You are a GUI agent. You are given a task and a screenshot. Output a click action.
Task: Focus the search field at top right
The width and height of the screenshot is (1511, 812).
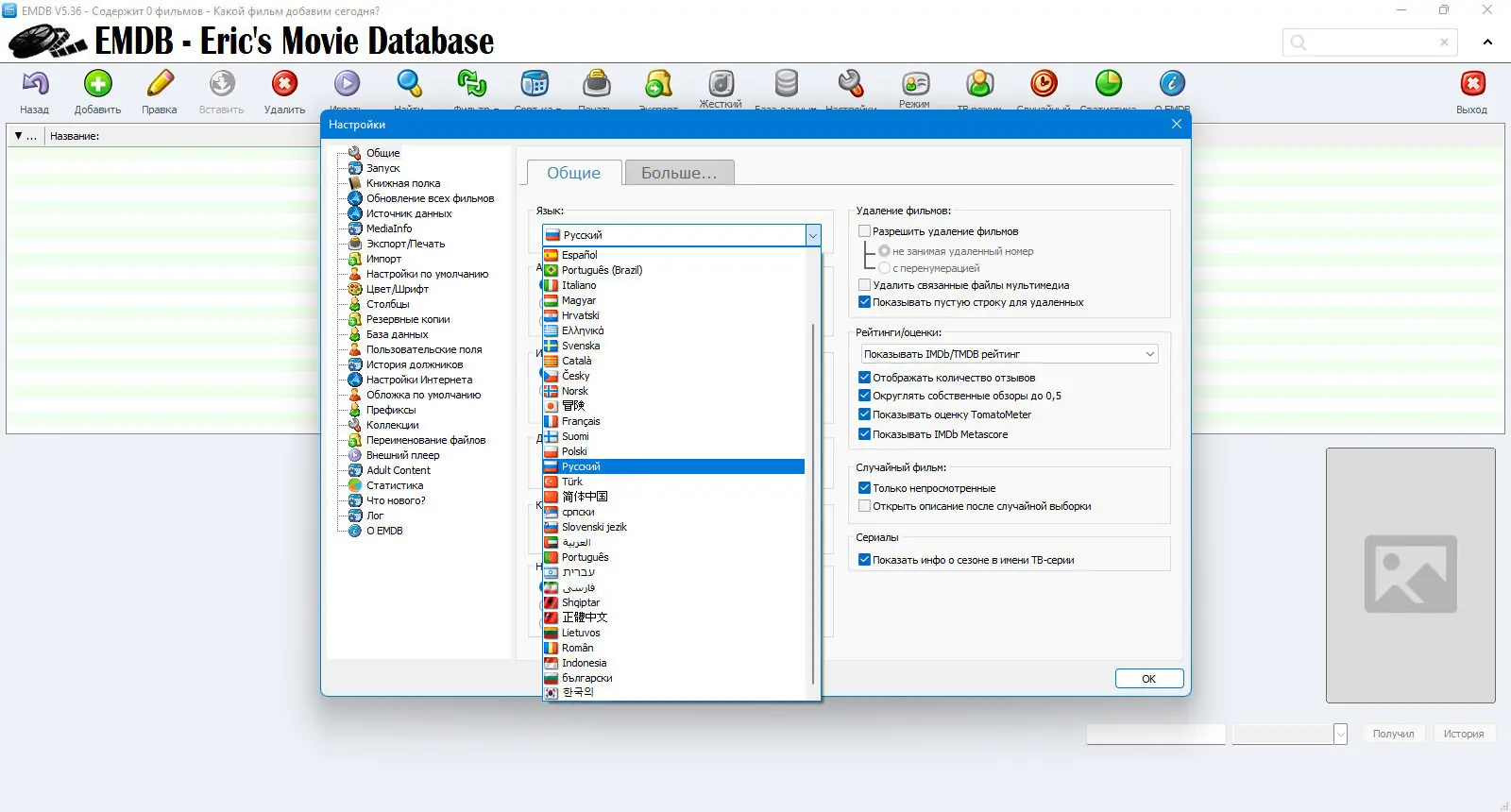click(1369, 42)
